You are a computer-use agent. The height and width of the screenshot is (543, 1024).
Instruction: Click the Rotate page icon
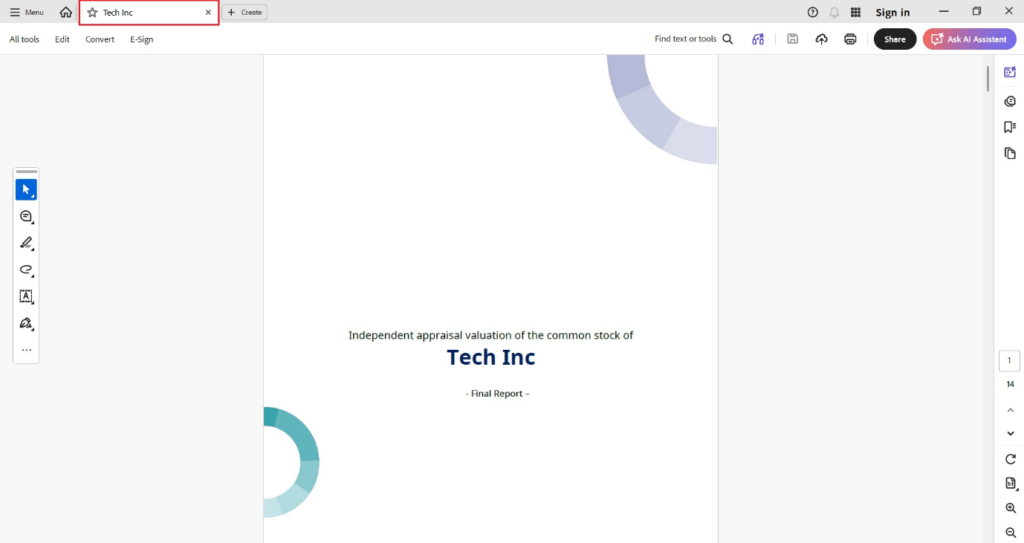coord(1010,459)
